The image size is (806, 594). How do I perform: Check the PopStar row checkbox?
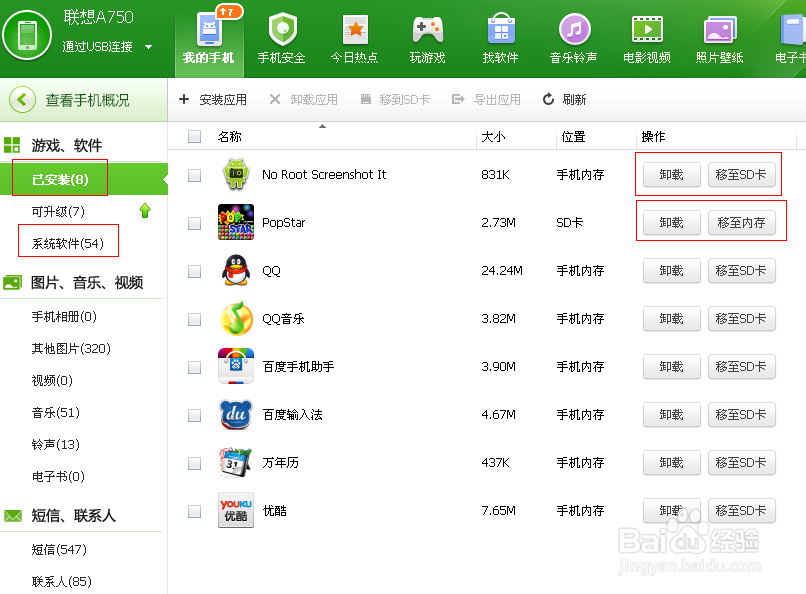194,223
